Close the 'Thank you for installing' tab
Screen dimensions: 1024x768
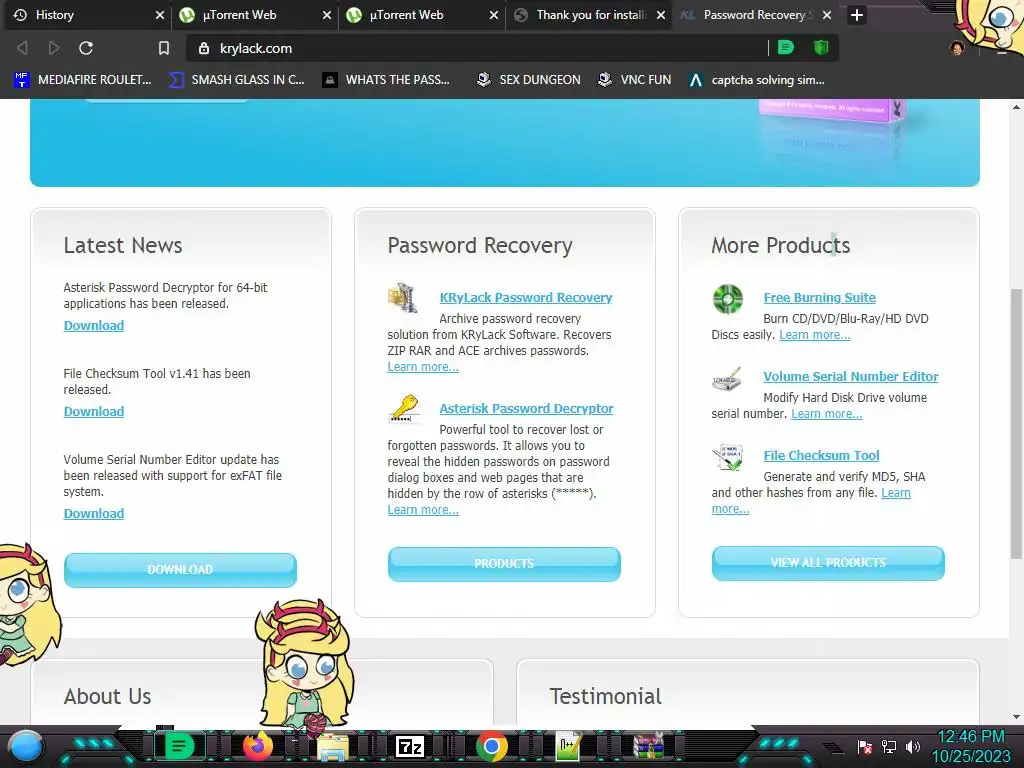661,15
